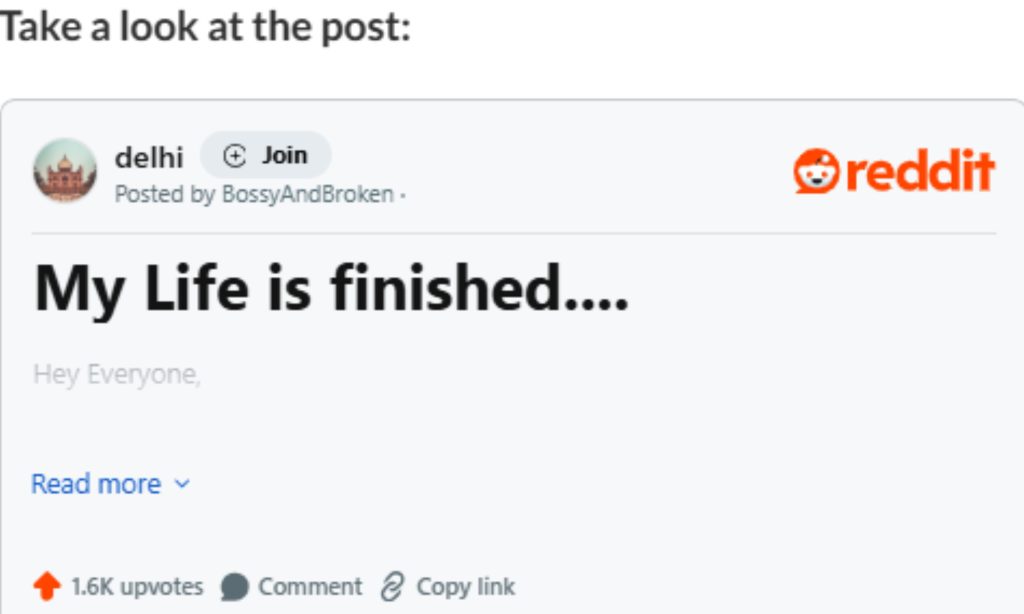This screenshot has height=614, width=1024.
Task: Open the delhi subreddit avatar
Action: (65, 170)
